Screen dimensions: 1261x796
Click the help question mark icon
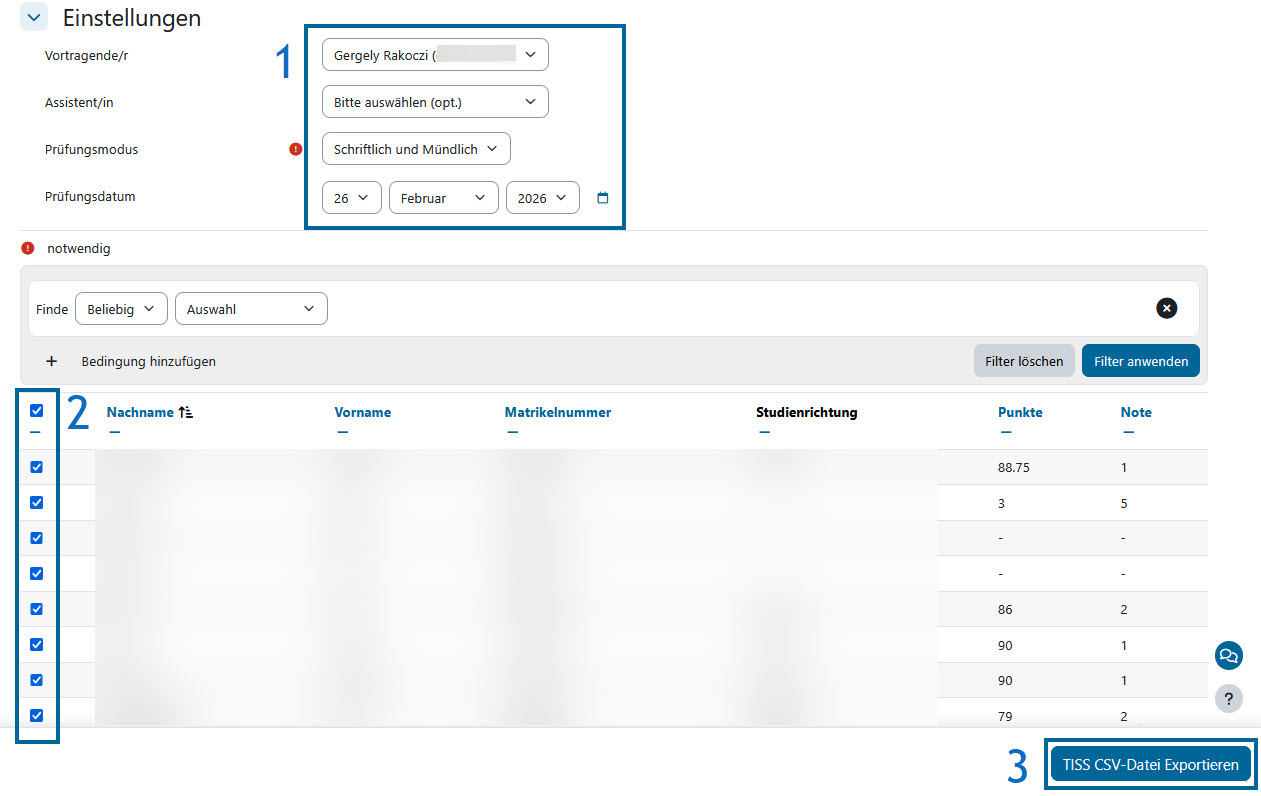pyautogui.click(x=1229, y=698)
